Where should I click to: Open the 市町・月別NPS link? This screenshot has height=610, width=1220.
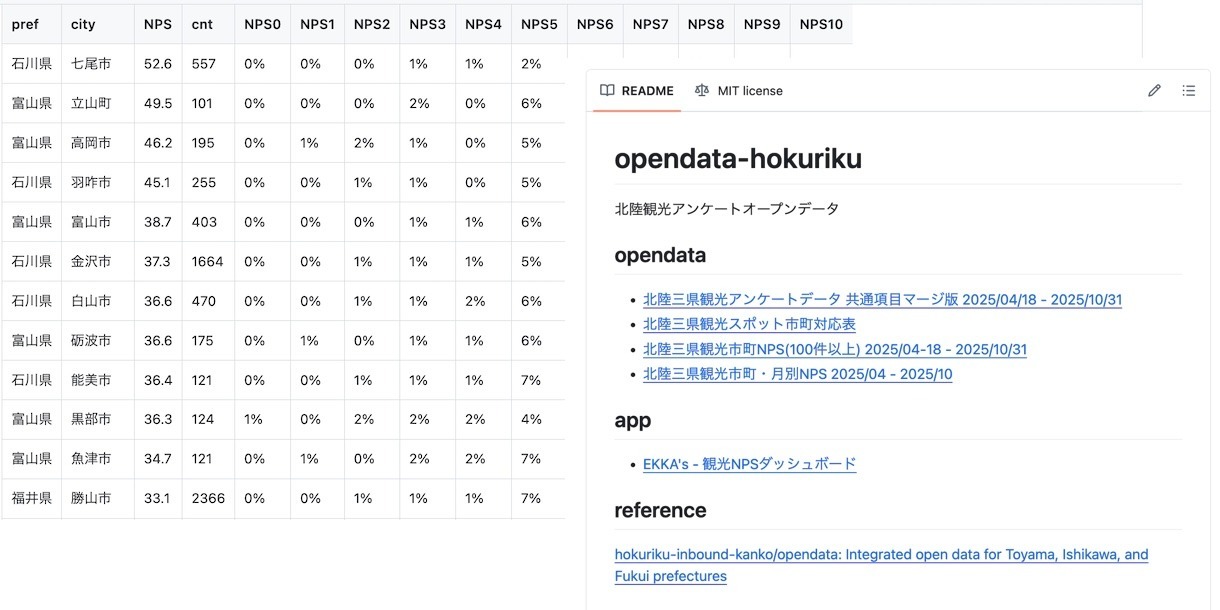[x=797, y=375]
